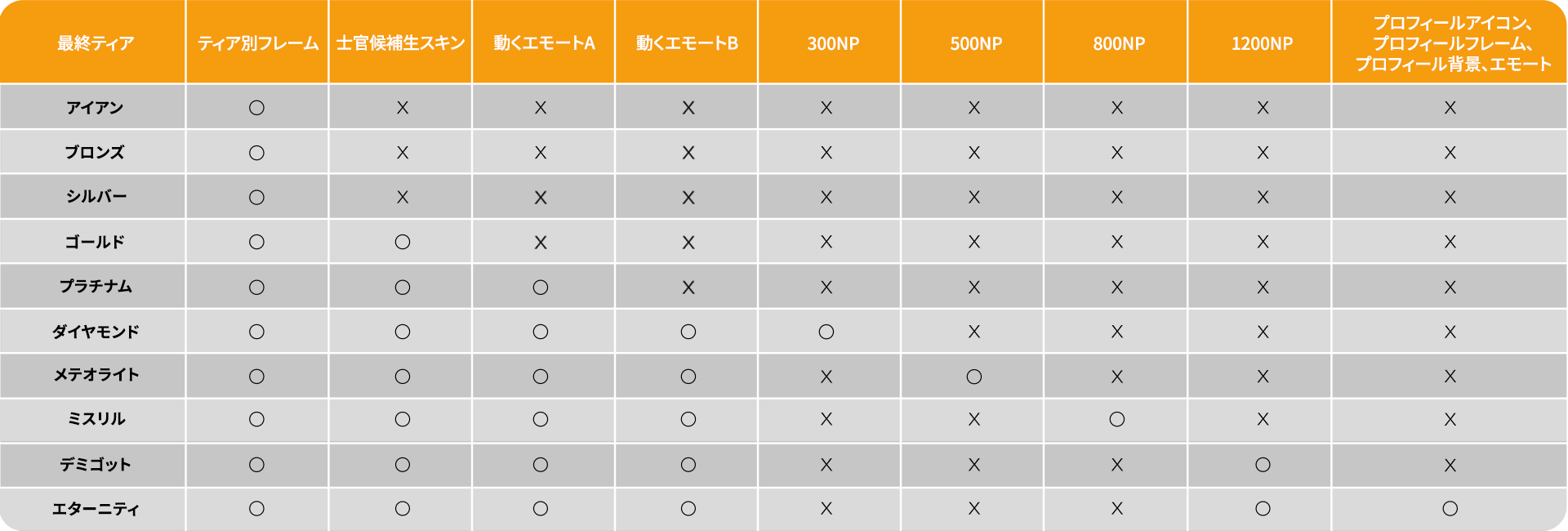
Task: Select the ティア別フレーム column header
Action: pyautogui.click(x=257, y=43)
